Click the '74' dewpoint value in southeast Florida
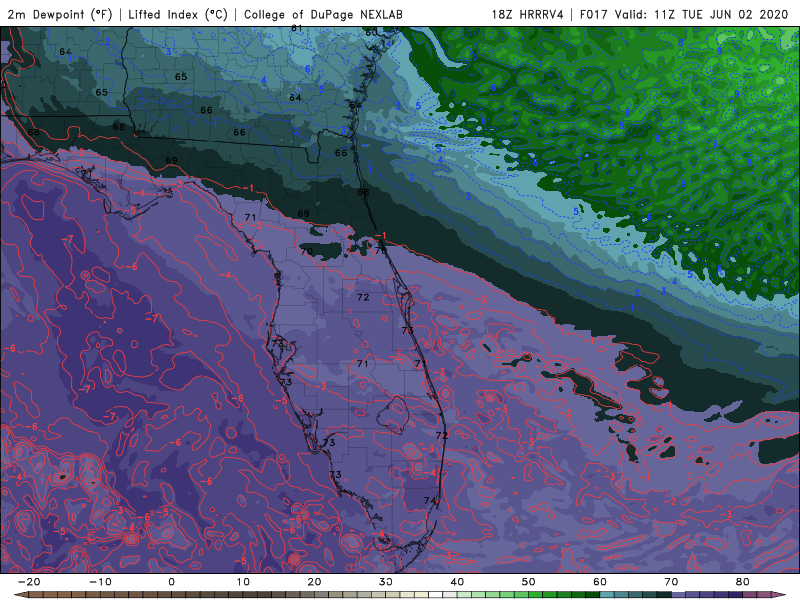 click(x=430, y=501)
